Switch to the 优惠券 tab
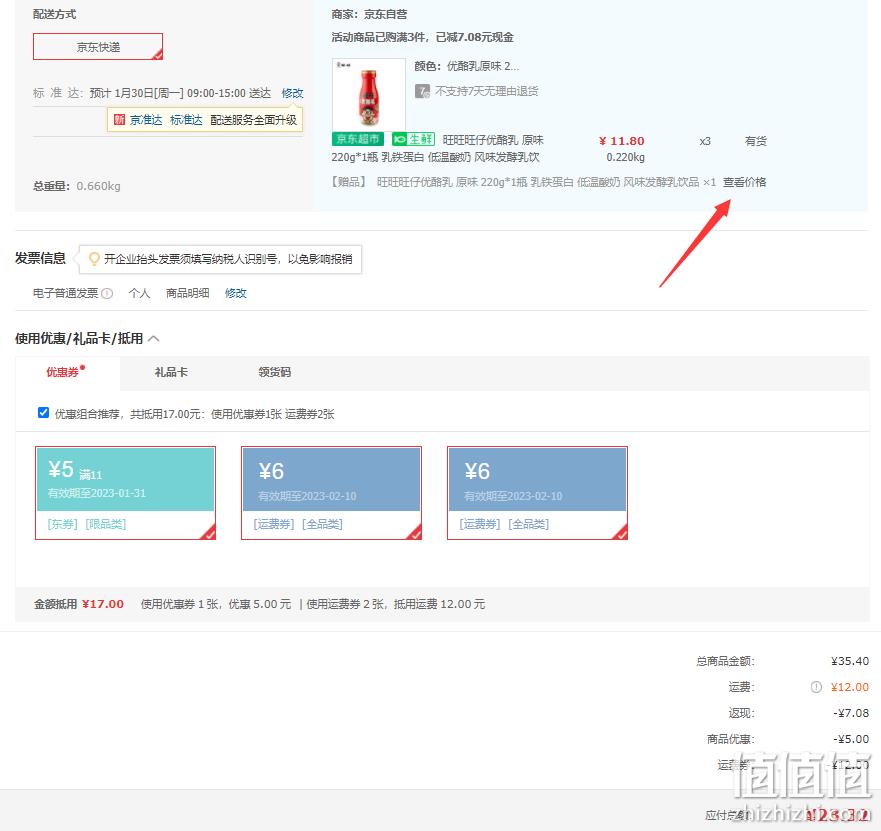The width and height of the screenshot is (881, 831). pyautogui.click(x=65, y=371)
